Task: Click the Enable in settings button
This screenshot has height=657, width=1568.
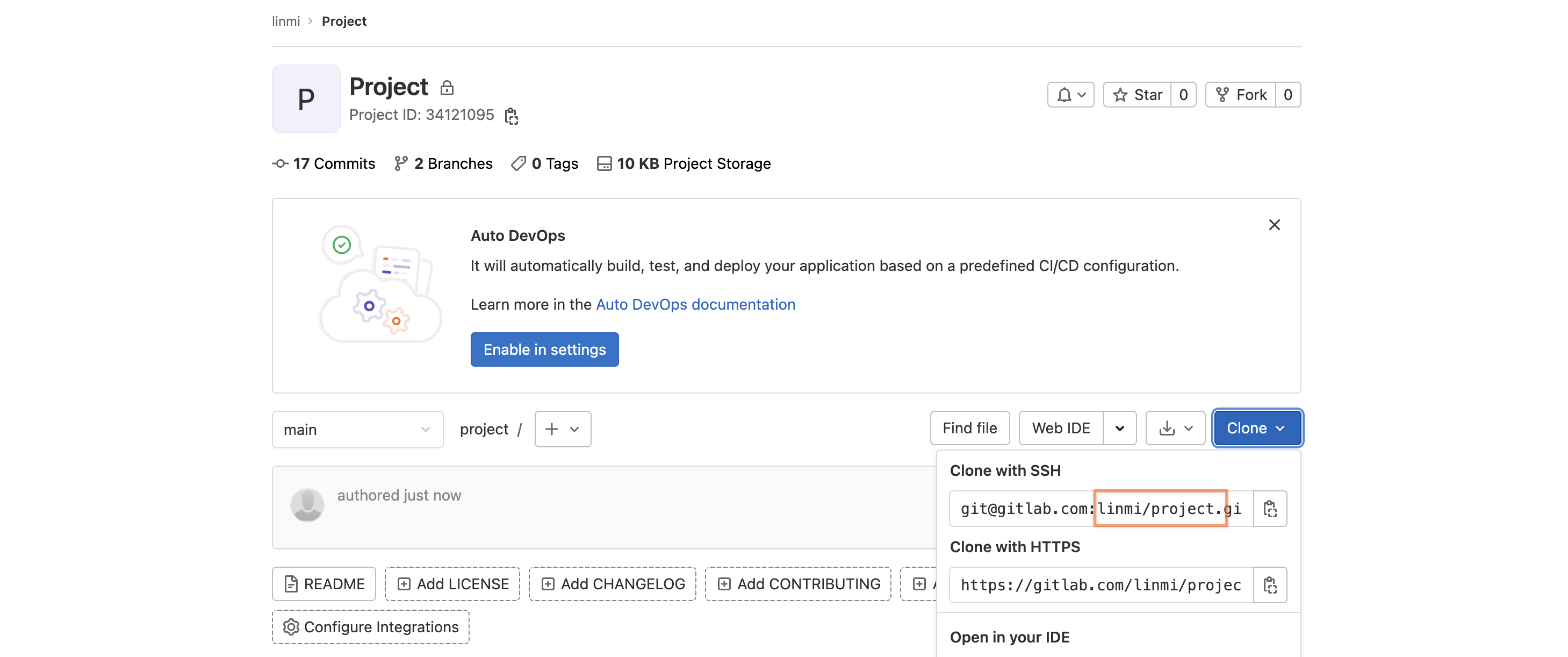Action: (544, 349)
